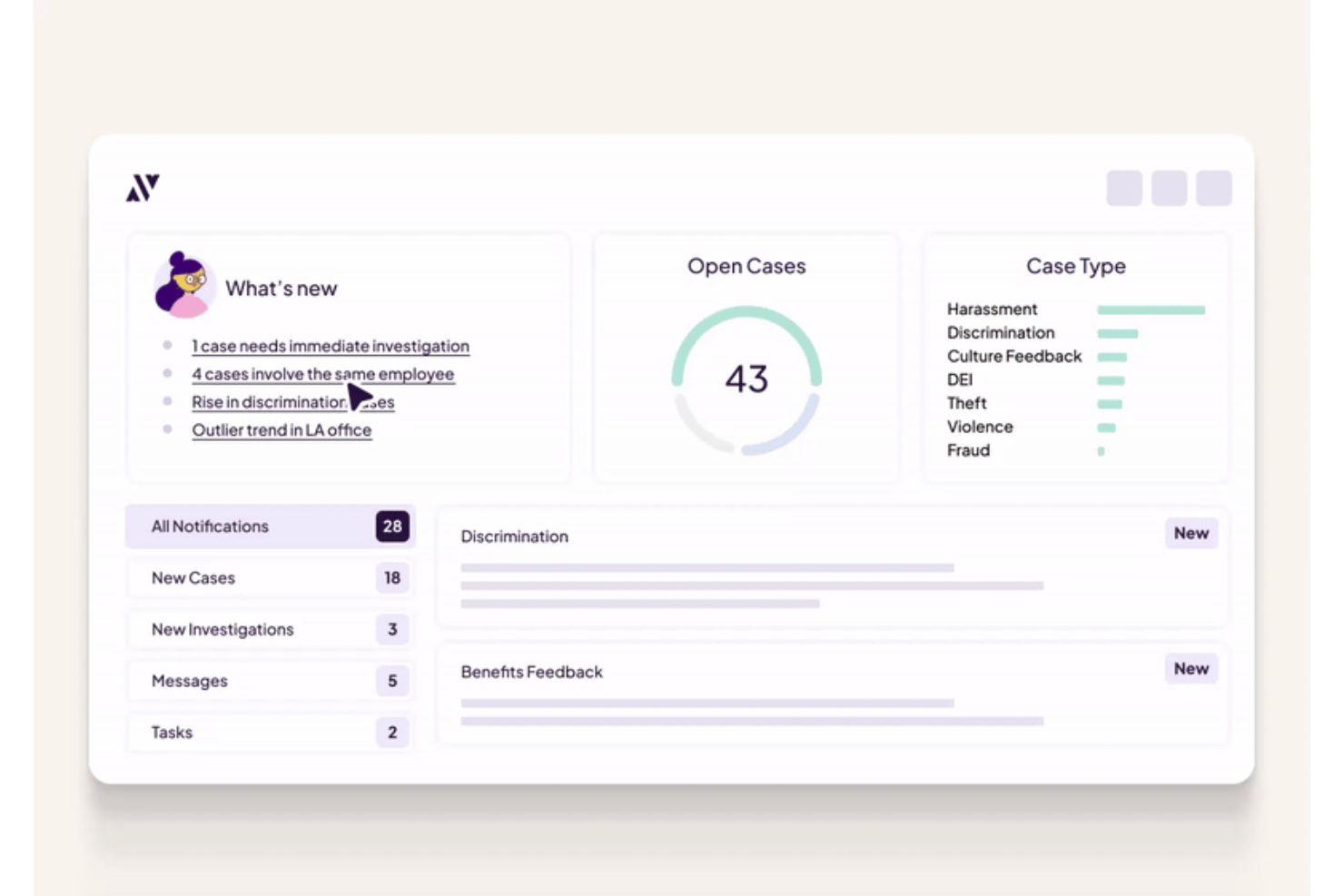Enable the New Cases filter

(270, 578)
